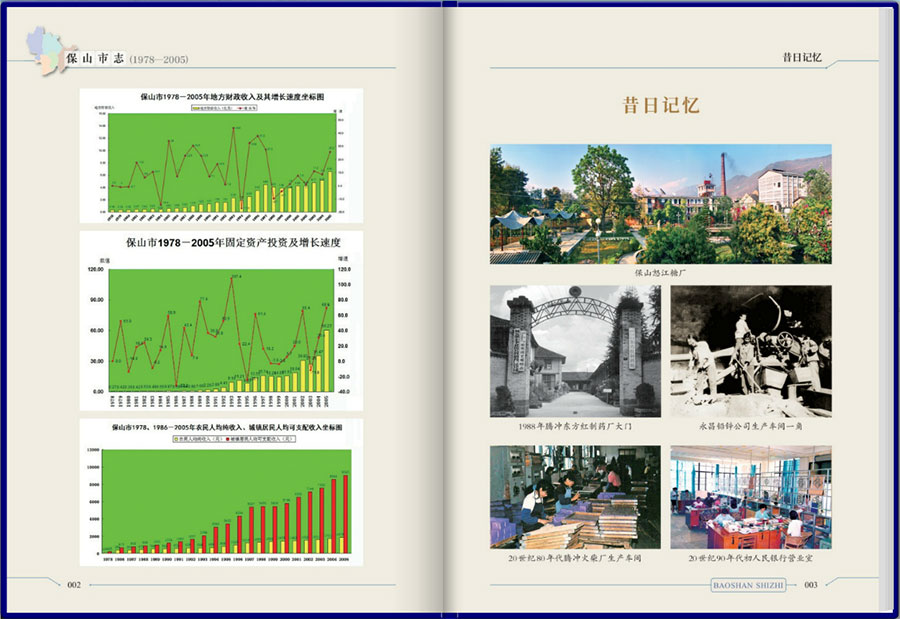Click the legend of the fiscal revenue chart
This screenshot has height=619, width=900.
coord(223,106)
